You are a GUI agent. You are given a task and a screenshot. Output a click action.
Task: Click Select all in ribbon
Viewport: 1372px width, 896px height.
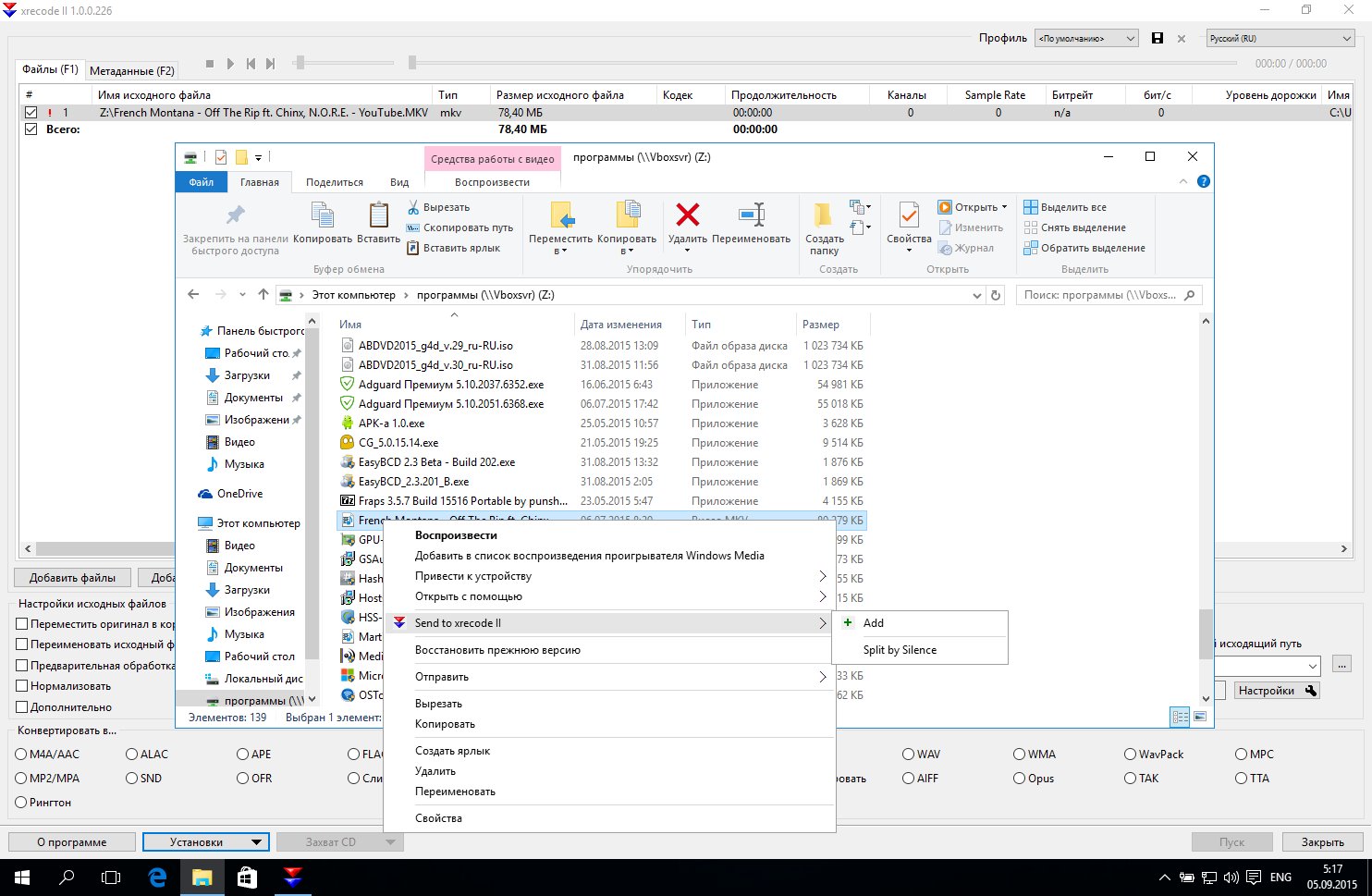click(x=1065, y=207)
